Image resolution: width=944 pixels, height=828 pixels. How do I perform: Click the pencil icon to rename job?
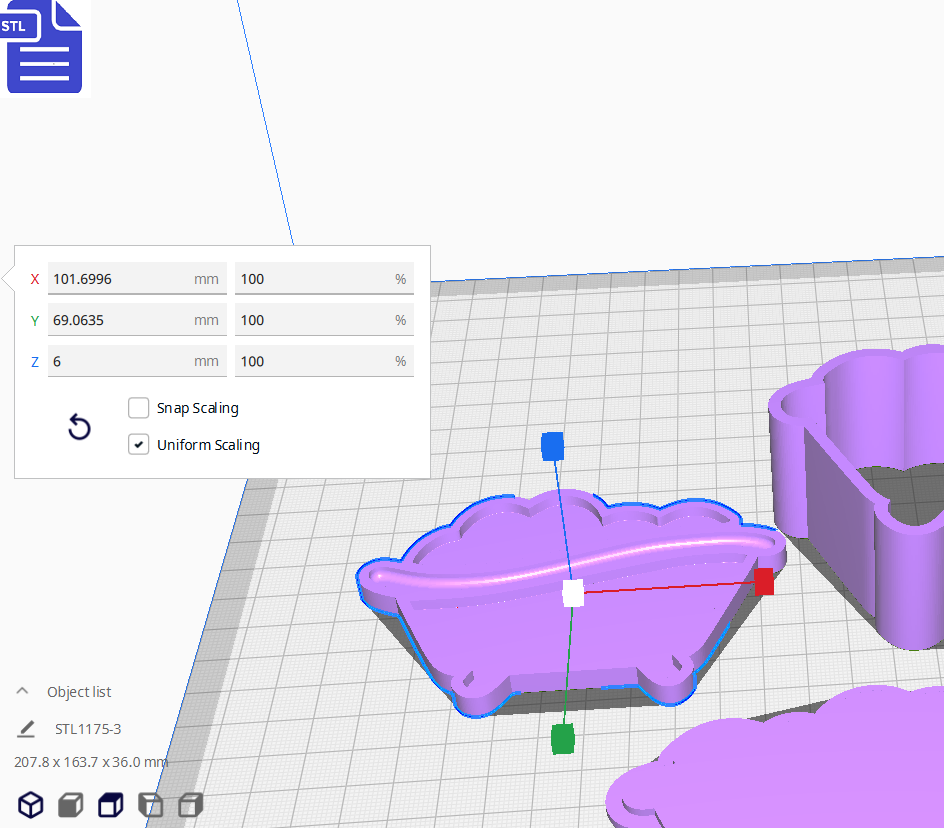26,729
